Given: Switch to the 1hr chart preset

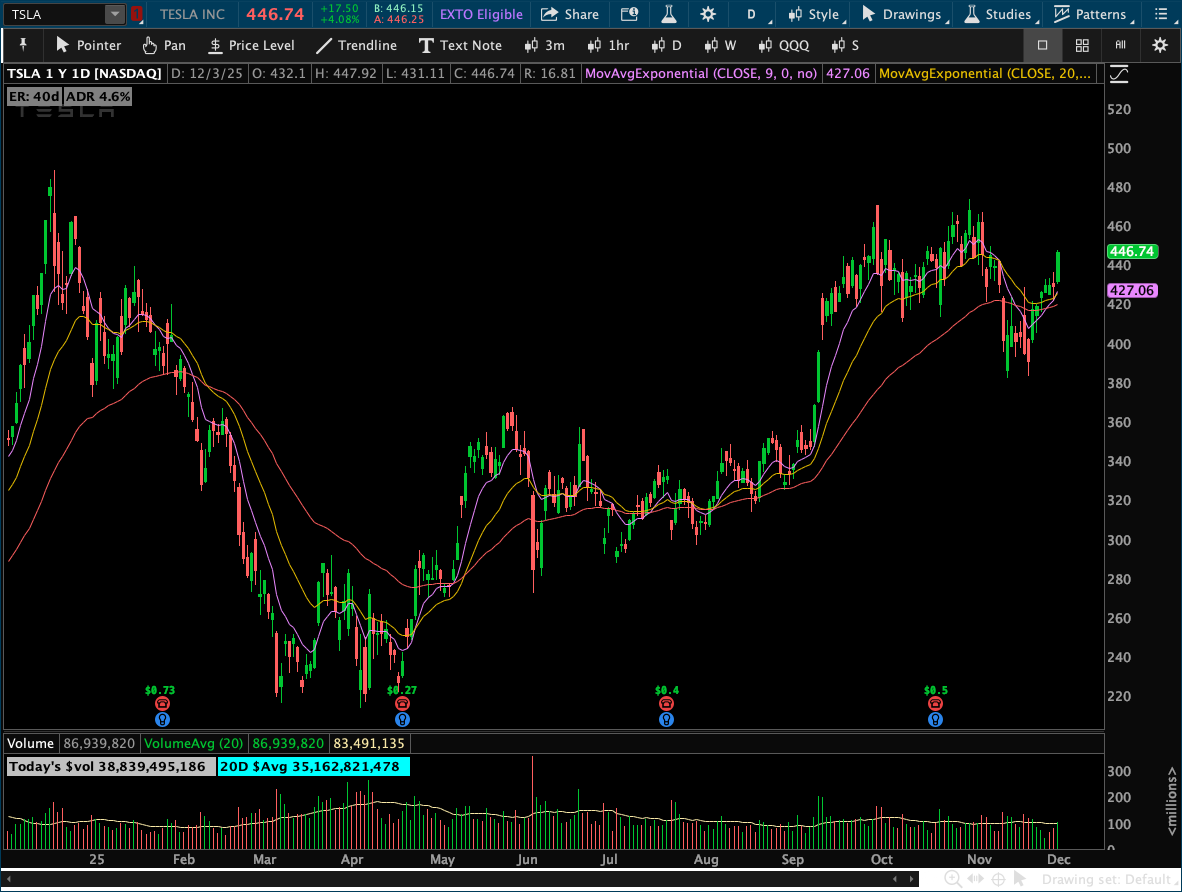Looking at the screenshot, I should (x=608, y=45).
